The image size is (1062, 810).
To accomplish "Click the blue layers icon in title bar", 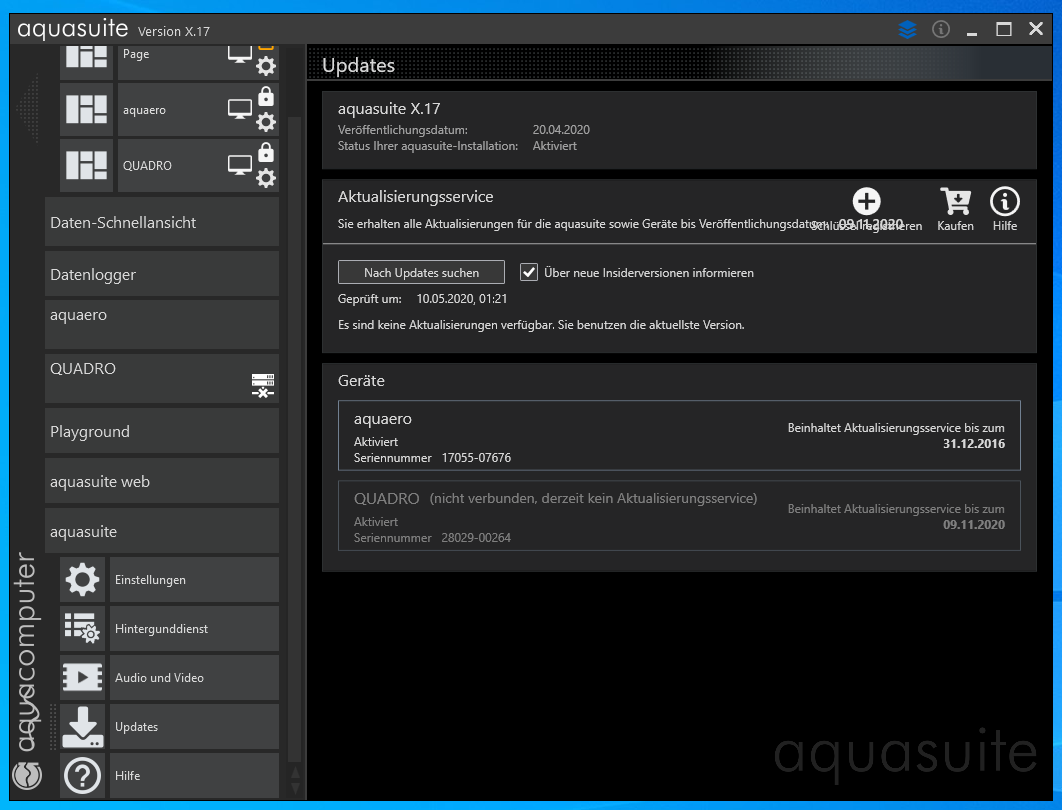I will click(x=907, y=30).
